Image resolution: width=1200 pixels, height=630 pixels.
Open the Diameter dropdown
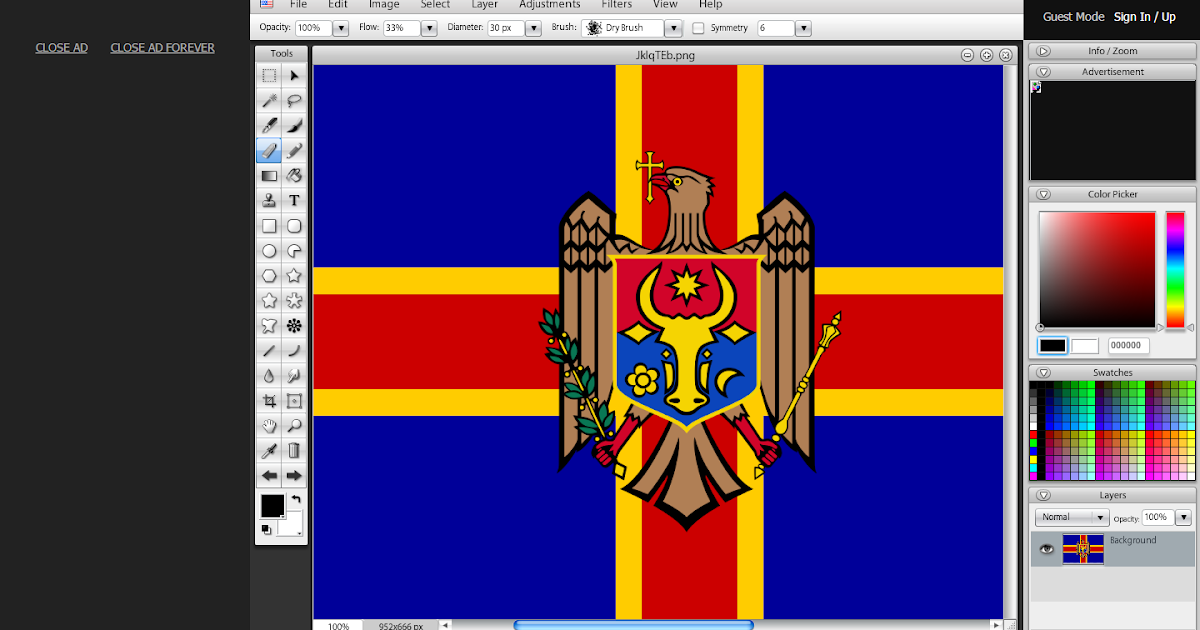[533, 28]
